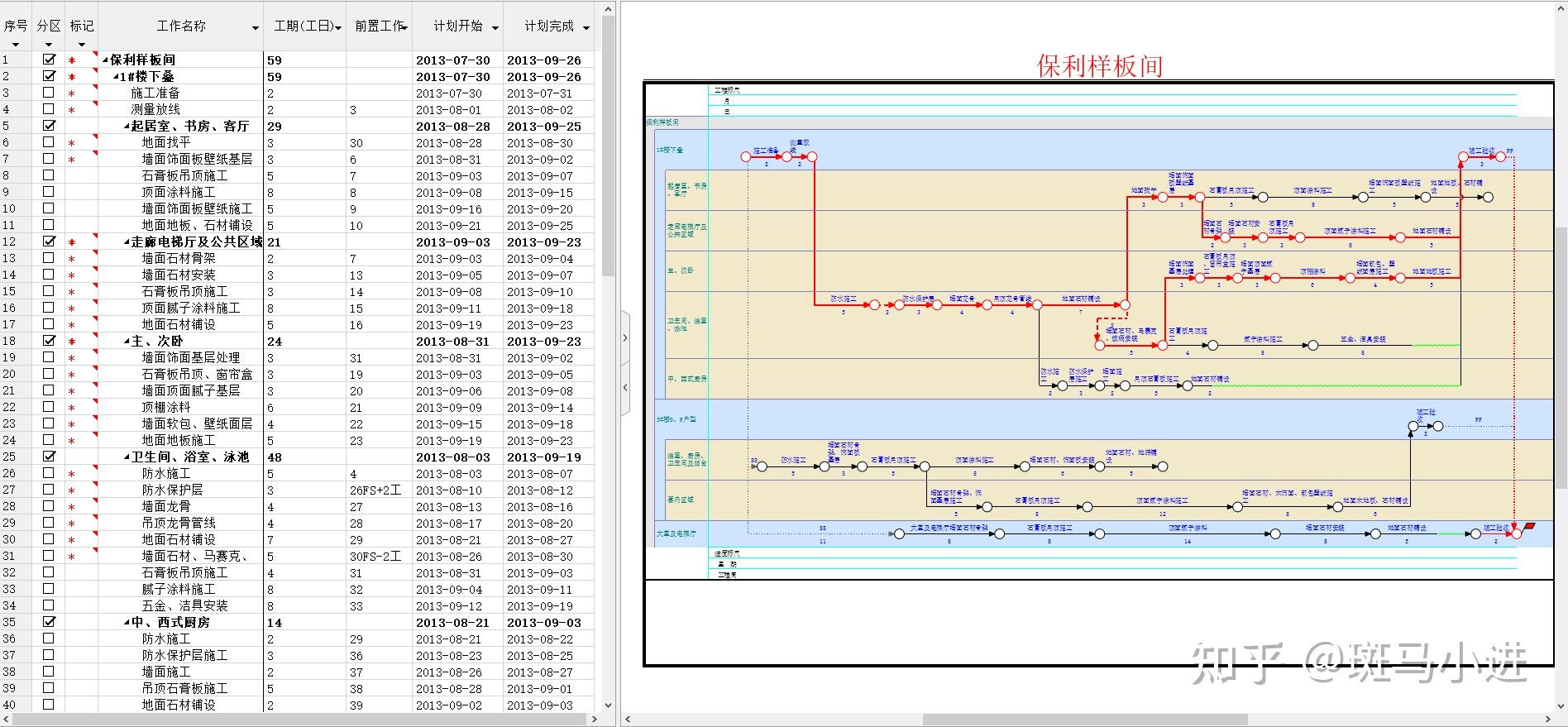Click the duration cell 48 for 卫生间、浴室、泳池
Screen dimensions: 1568x727
click(x=305, y=457)
